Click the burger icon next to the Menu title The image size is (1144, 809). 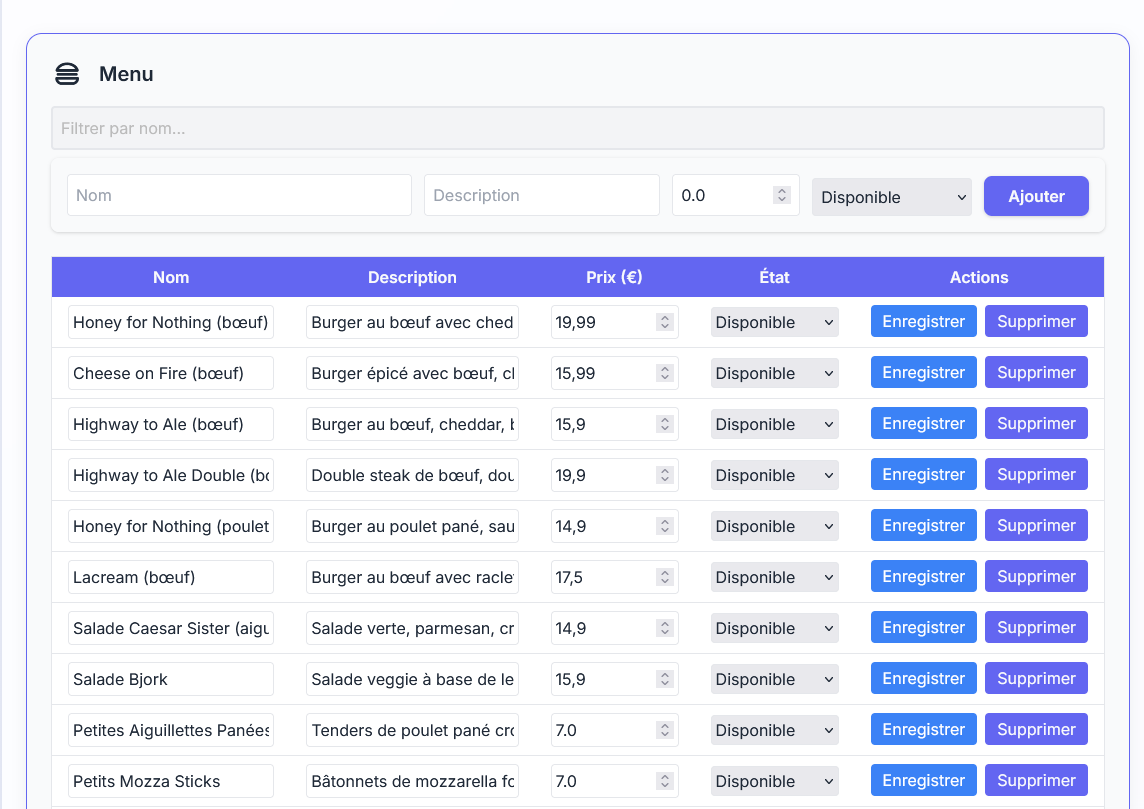66,74
